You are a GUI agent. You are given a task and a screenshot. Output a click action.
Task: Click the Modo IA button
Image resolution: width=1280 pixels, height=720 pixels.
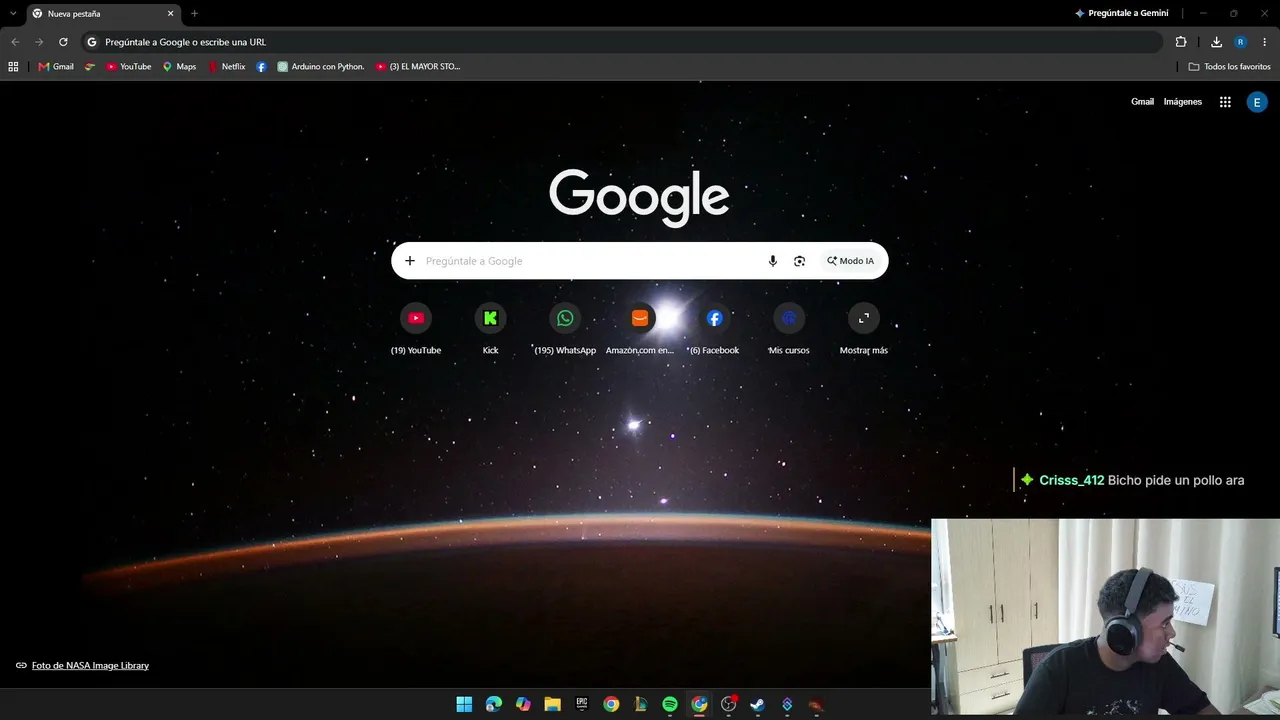850,261
